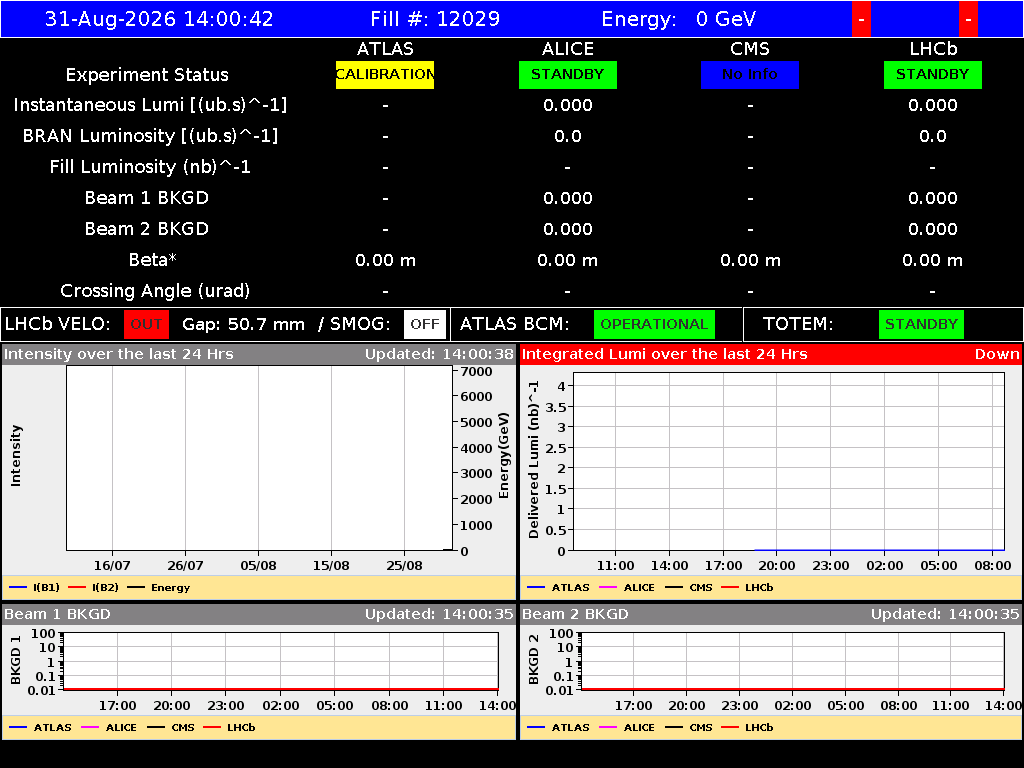Screen dimensions: 1024x768
Task: Click the 16/07 date tick in Intensity chart
Action: [112, 566]
